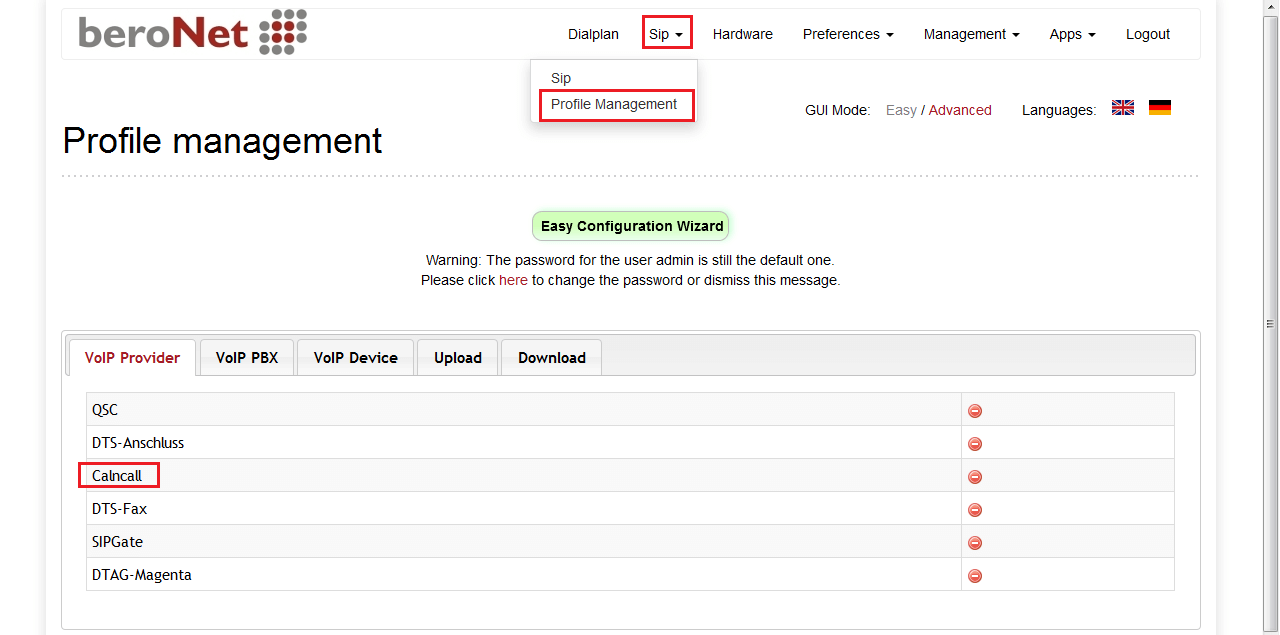
Task: Expand the Preferences dropdown menu
Action: [x=848, y=34]
